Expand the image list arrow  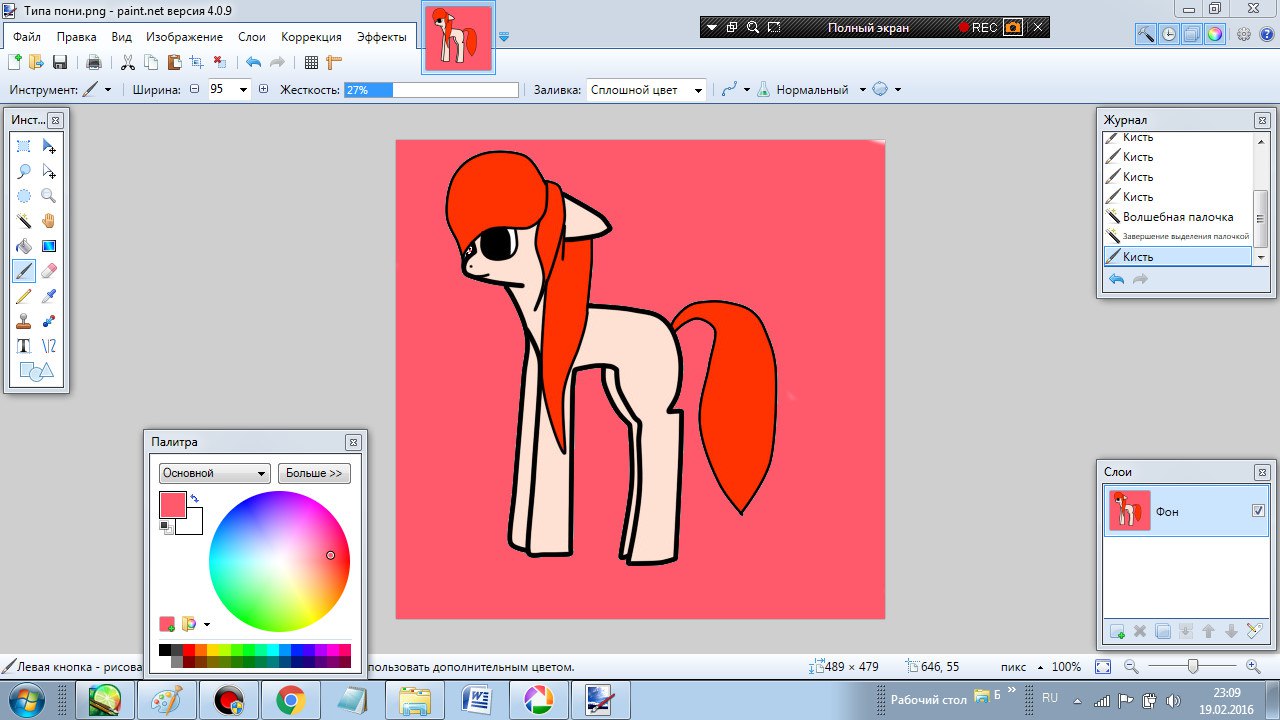[x=504, y=37]
